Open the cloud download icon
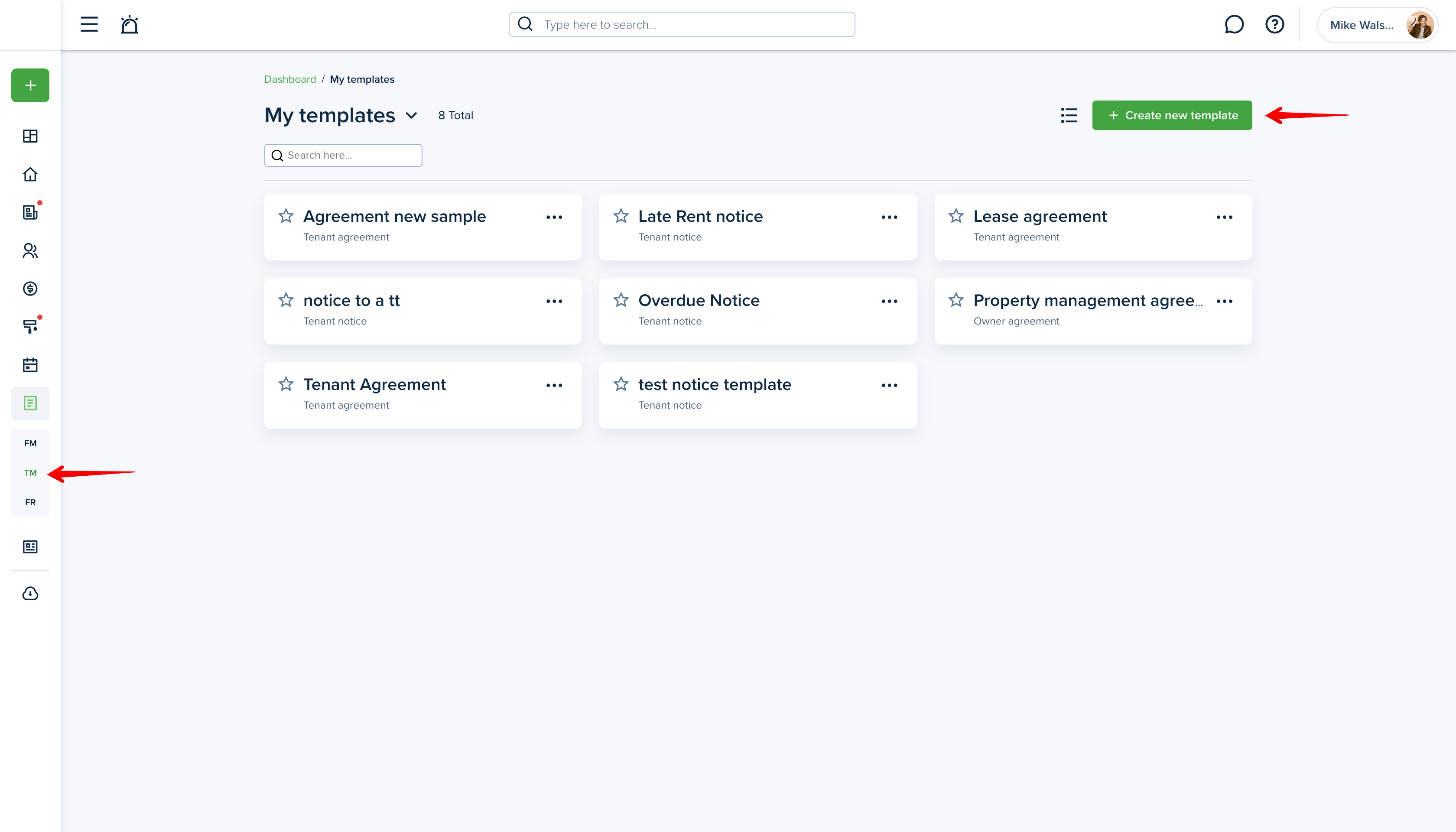The height and width of the screenshot is (832, 1456). pos(30,594)
